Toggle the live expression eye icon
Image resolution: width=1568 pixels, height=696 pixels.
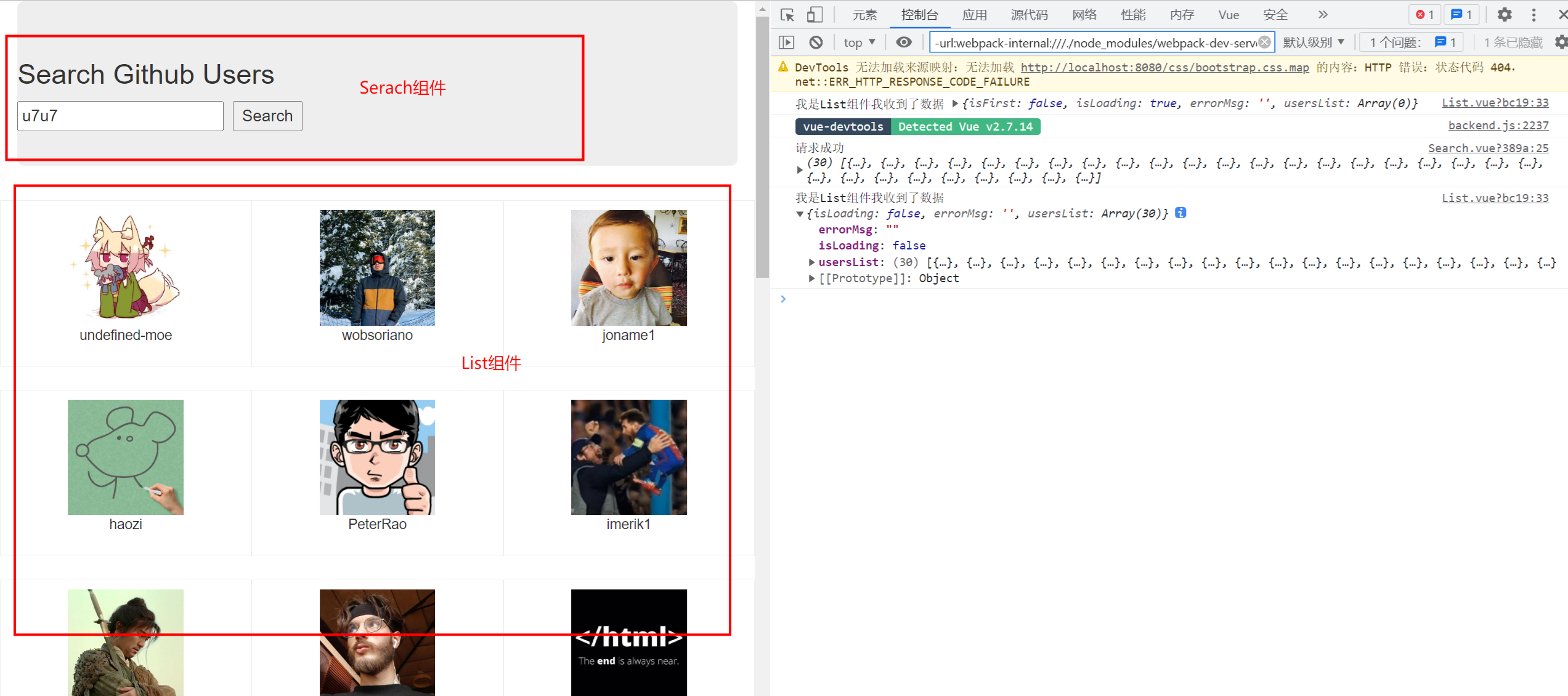pos(904,42)
